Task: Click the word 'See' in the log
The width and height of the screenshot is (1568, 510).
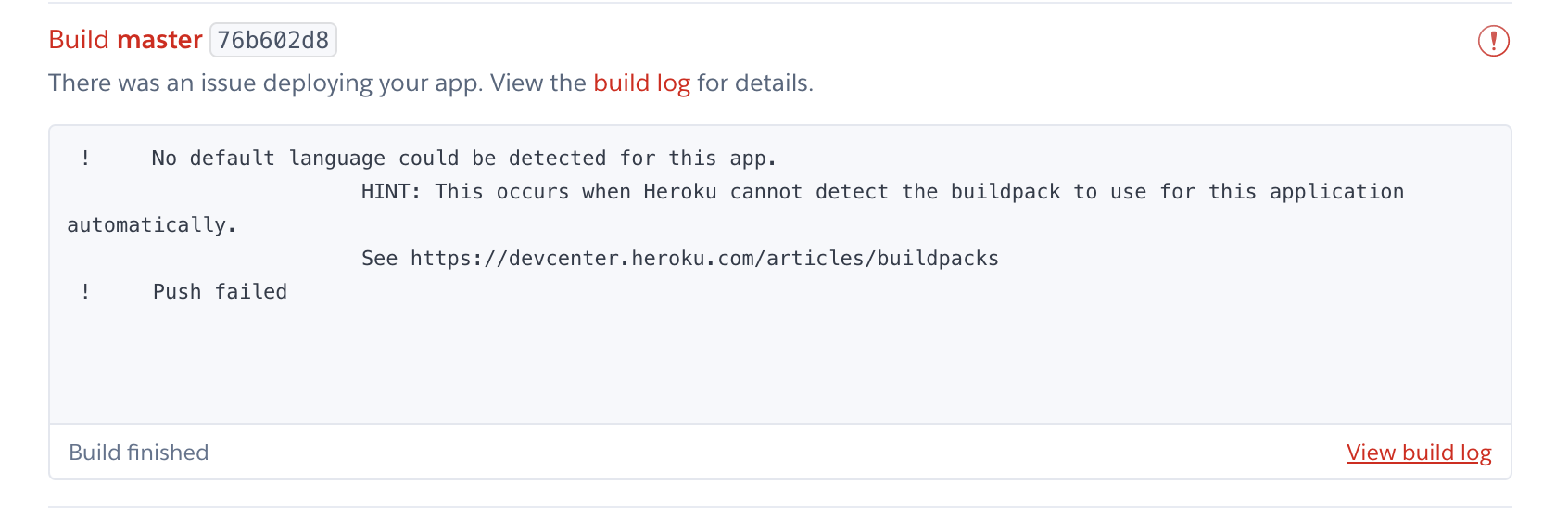Action: 379,259
